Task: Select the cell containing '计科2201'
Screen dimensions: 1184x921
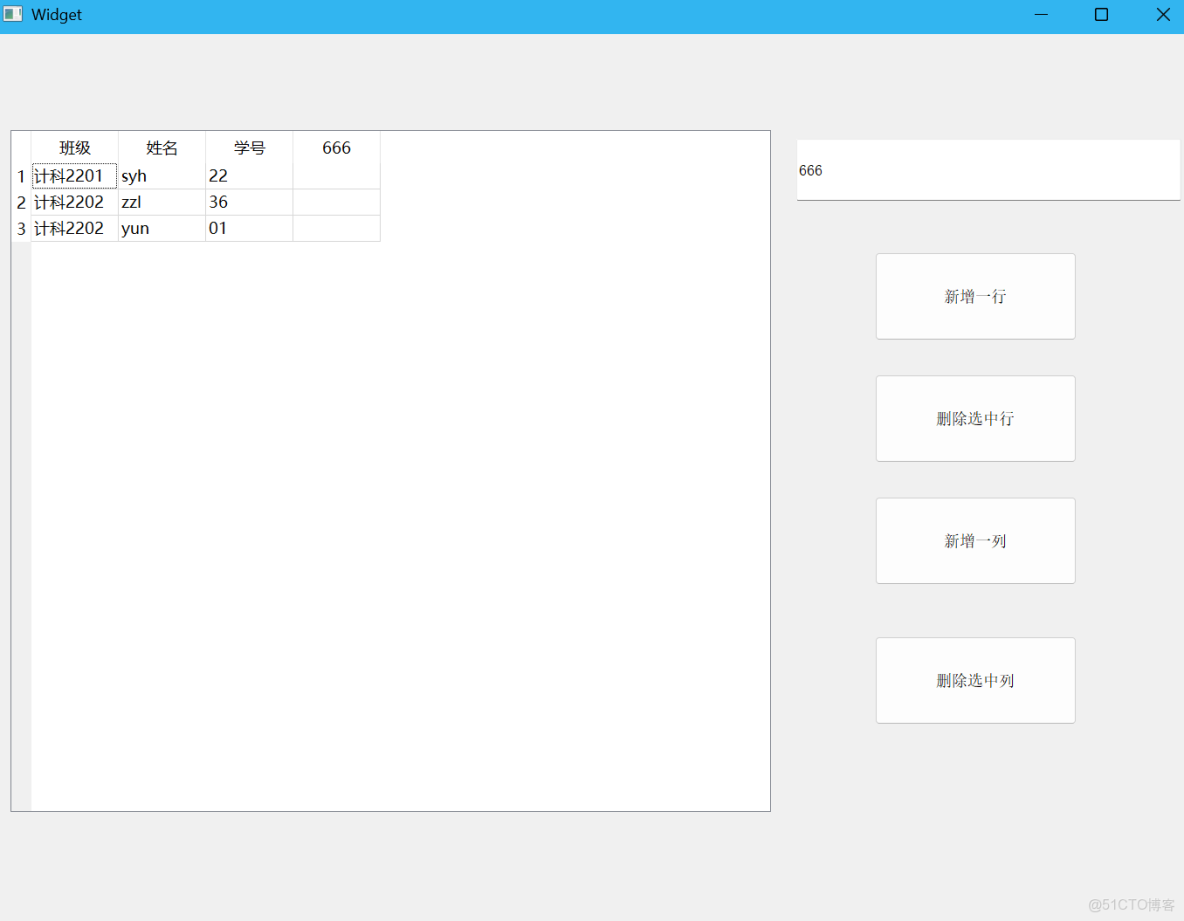Action: click(x=74, y=175)
